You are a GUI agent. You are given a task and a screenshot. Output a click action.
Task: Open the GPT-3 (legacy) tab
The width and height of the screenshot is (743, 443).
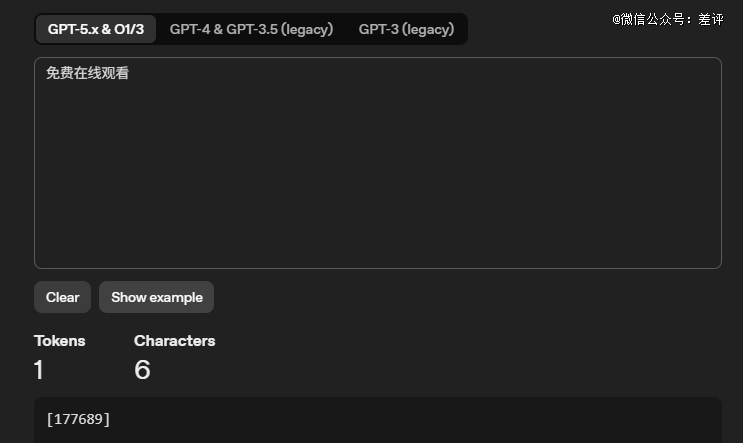(406, 29)
